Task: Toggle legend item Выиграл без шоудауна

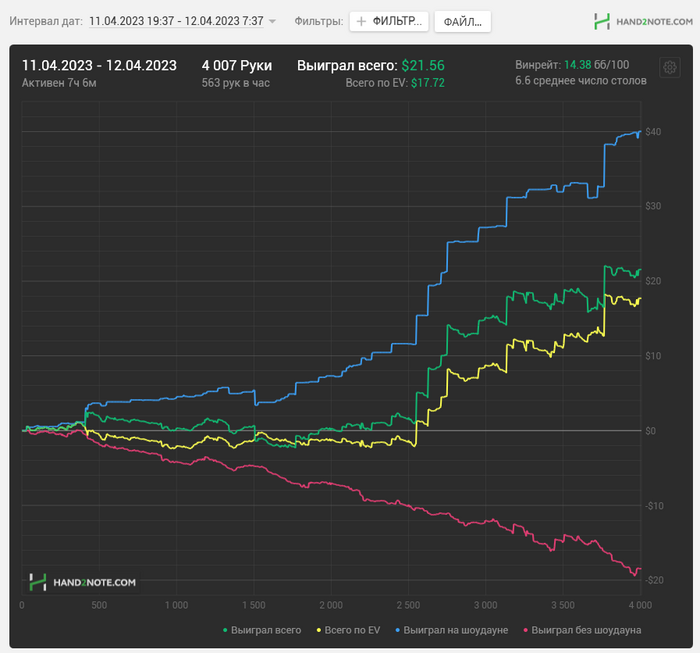Action: coord(582,630)
